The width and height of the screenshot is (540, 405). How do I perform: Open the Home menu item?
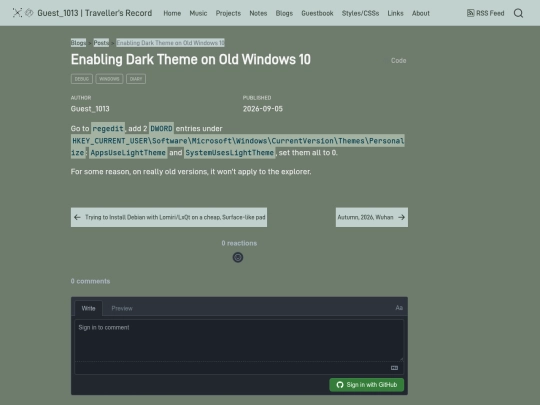[x=172, y=13]
